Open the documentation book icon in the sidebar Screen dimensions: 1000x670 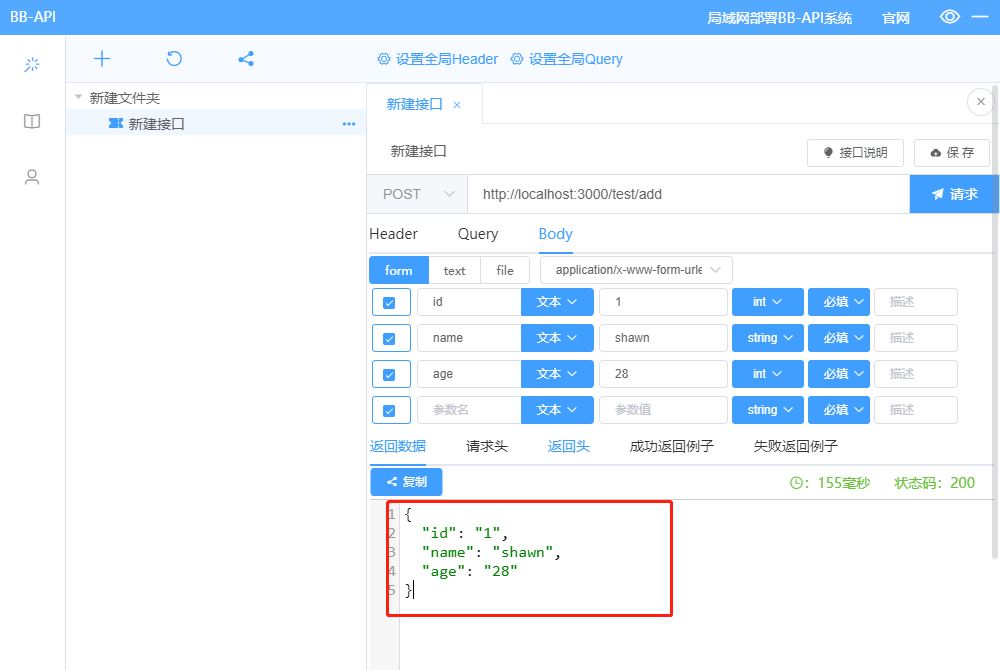(31, 121)
